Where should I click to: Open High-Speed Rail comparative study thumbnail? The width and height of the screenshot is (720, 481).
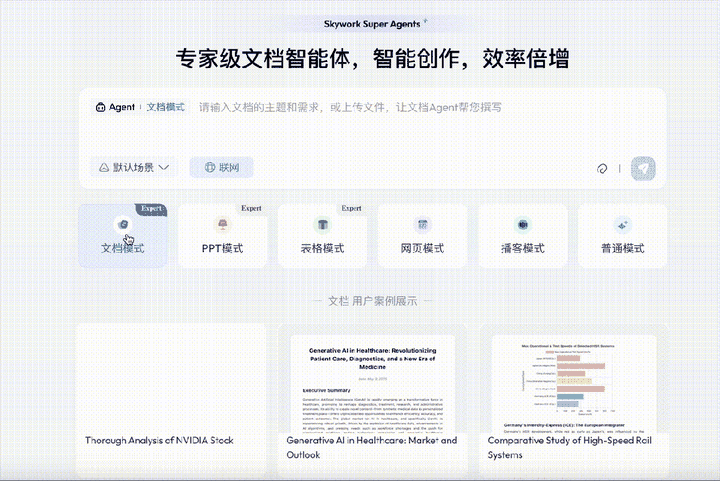(x=574, y=385)
